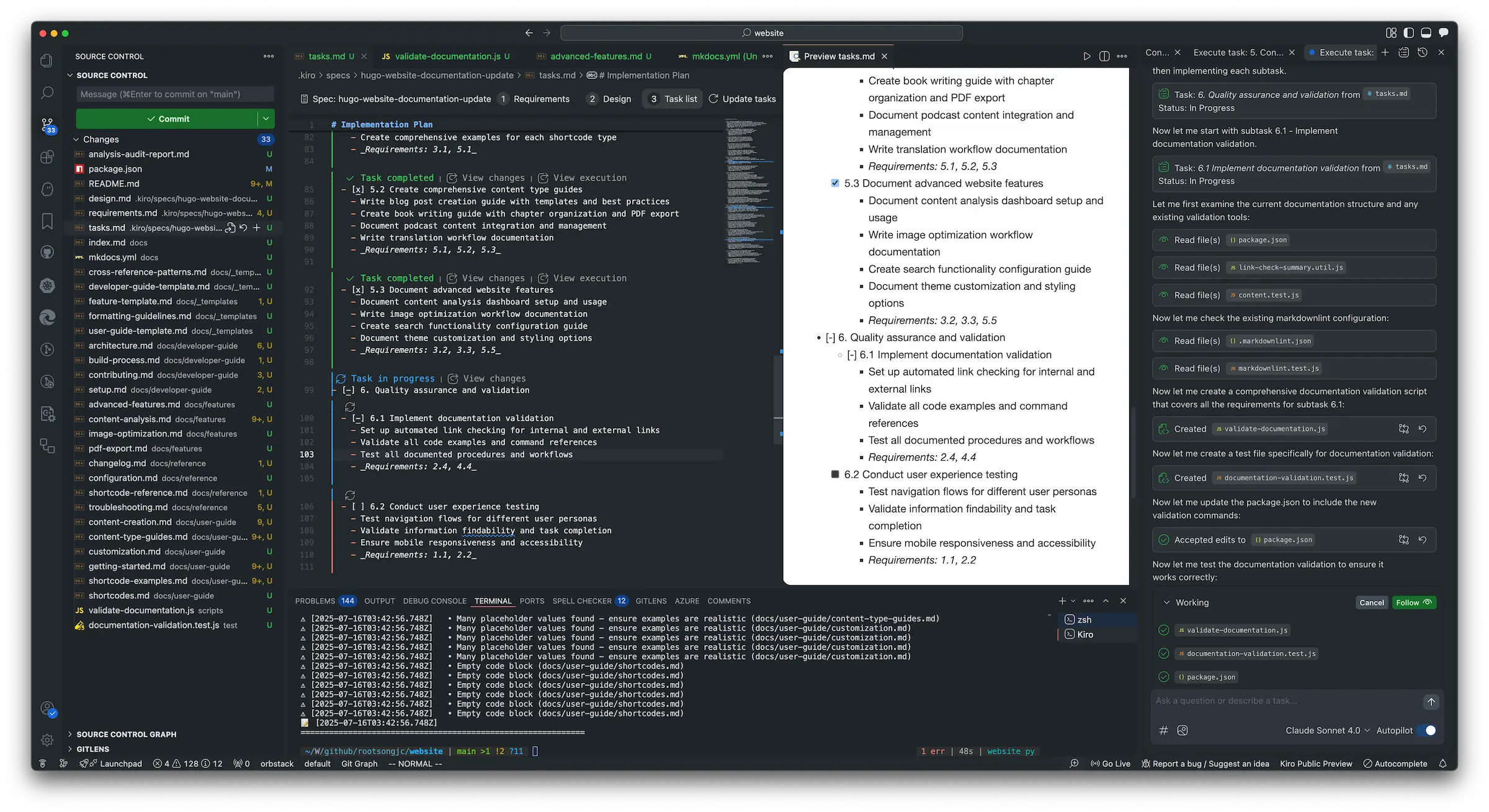This screenshot has height=812, width=1489.
Task: Open the Extensions view in activity bar
Action: (x=47, y=158)
